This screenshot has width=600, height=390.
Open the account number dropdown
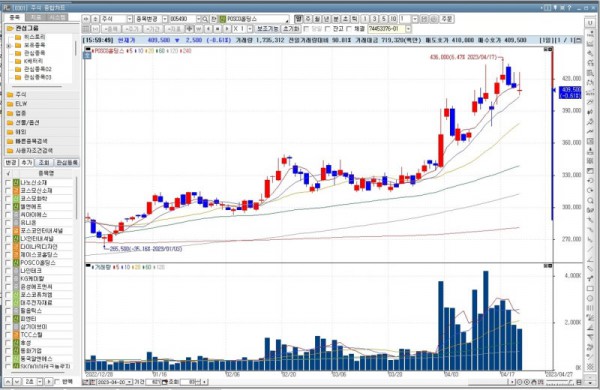click(408, 29)
